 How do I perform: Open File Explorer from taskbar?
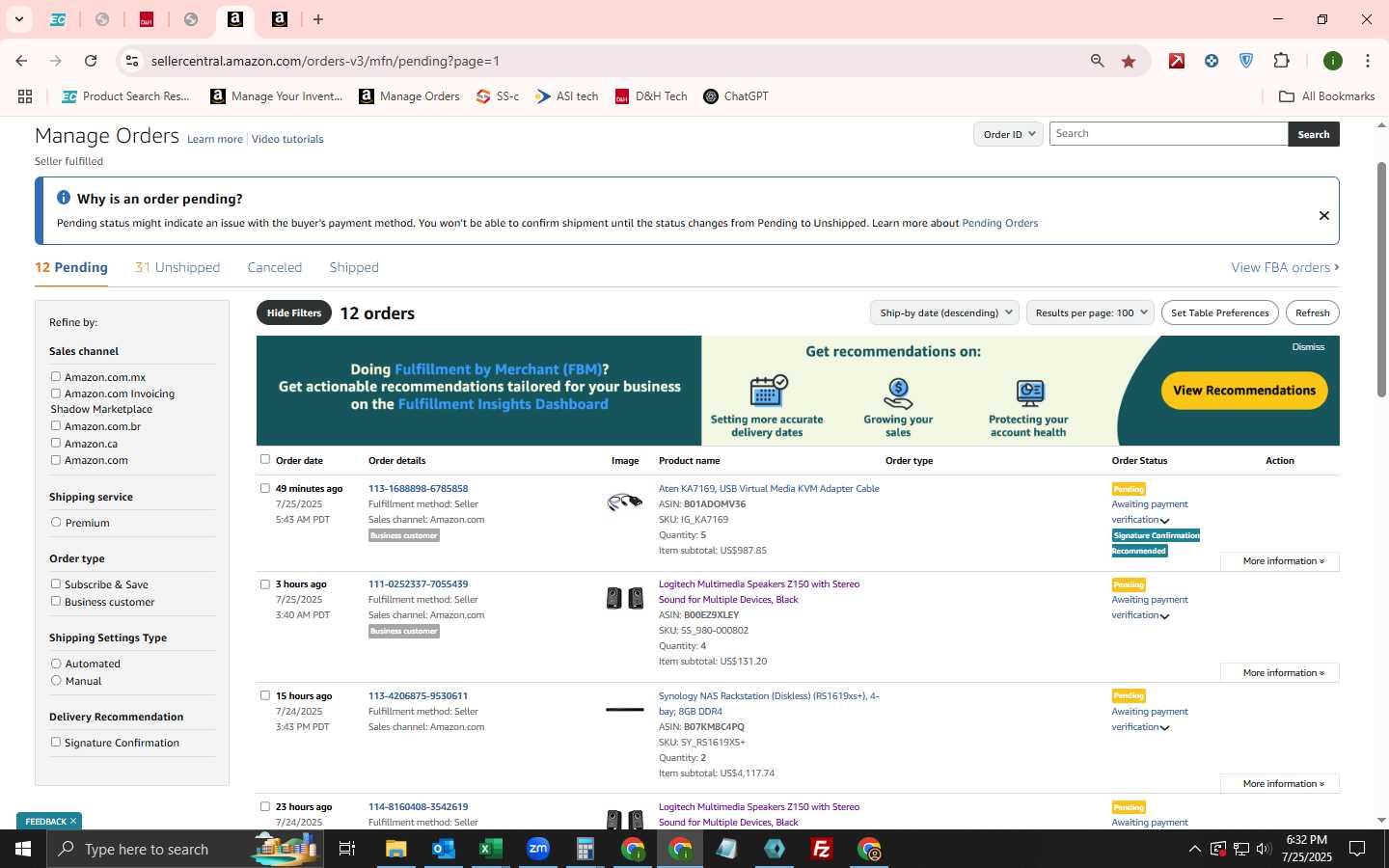[395, 849]
